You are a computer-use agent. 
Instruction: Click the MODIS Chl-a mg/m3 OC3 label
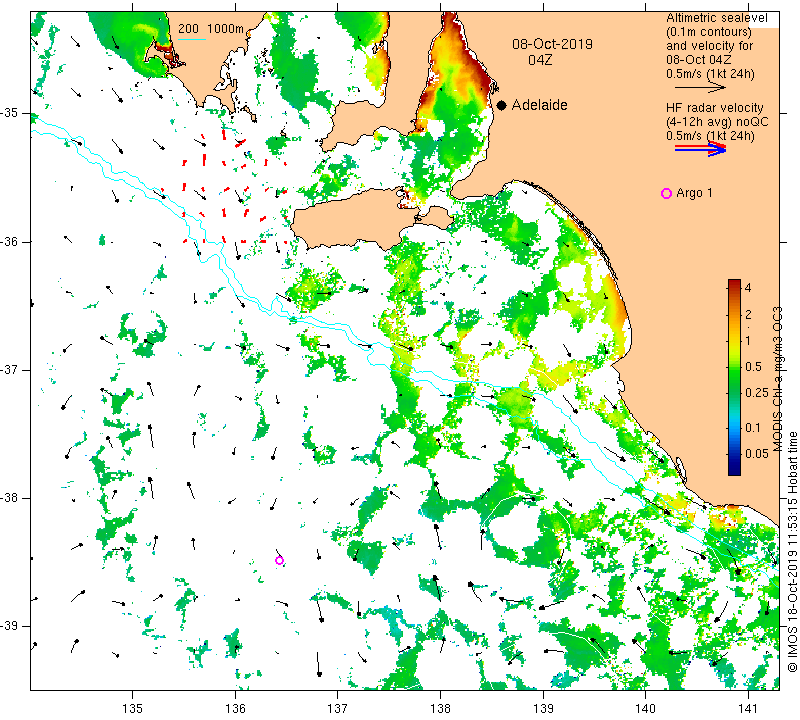[778, 379]
